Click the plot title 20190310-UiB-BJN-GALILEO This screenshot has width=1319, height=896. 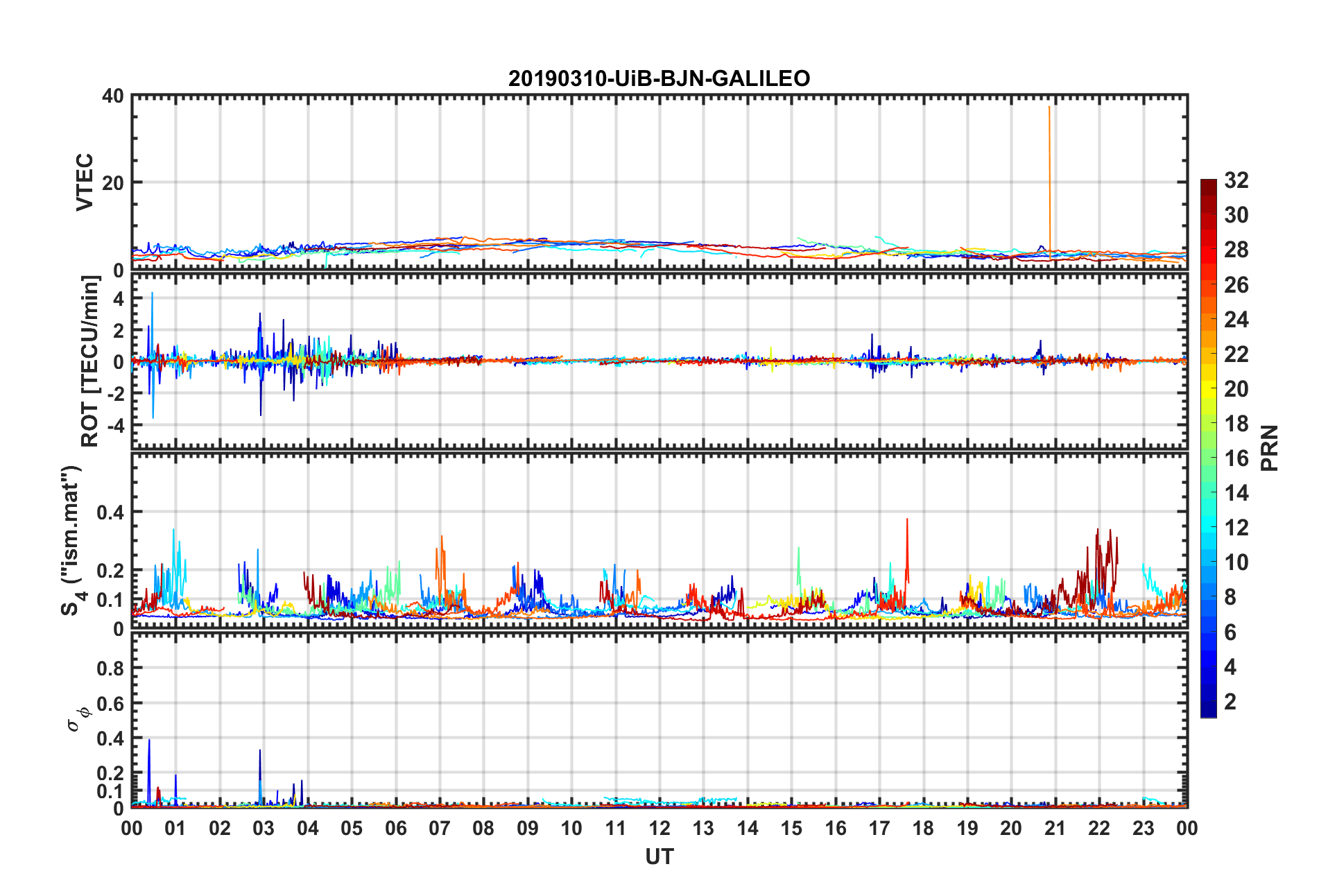pyautogui.click(x=659, y=78)
